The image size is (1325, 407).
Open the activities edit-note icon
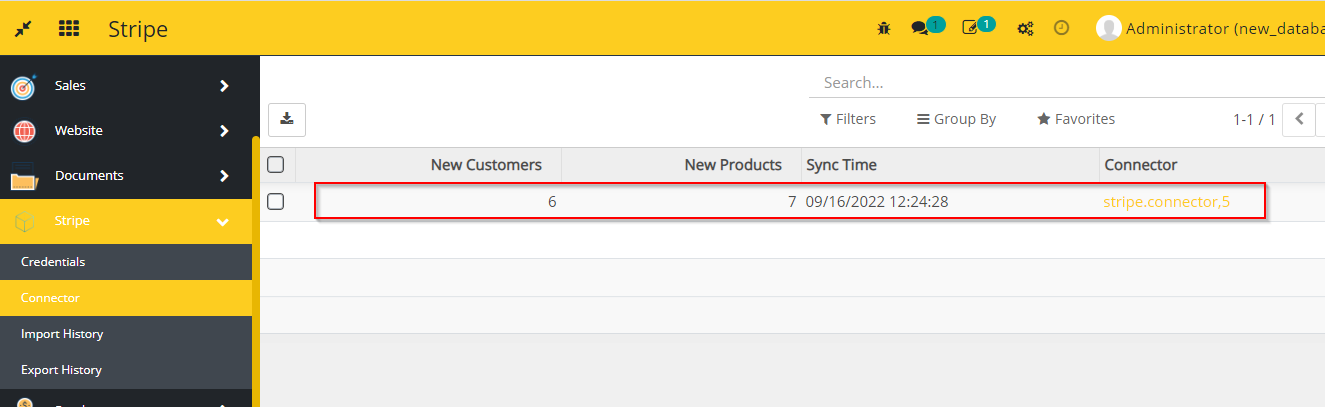coord(970,29)
